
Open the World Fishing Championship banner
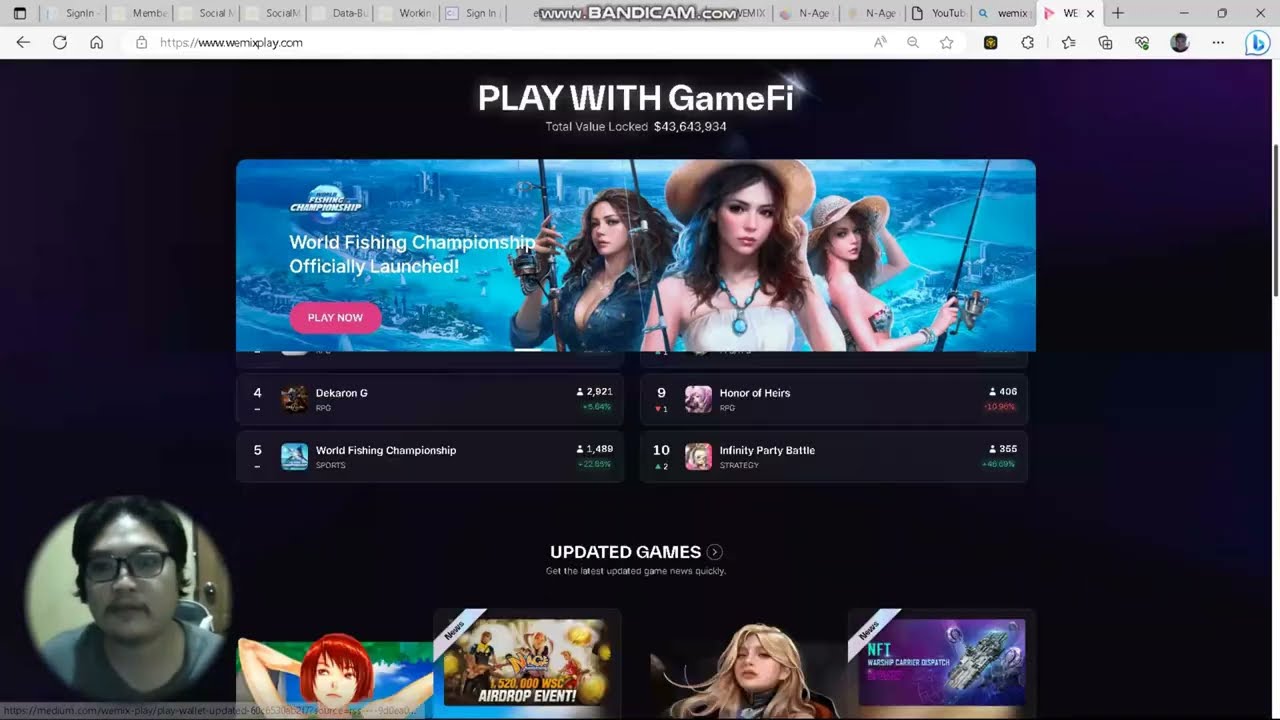tap(636, 255)
